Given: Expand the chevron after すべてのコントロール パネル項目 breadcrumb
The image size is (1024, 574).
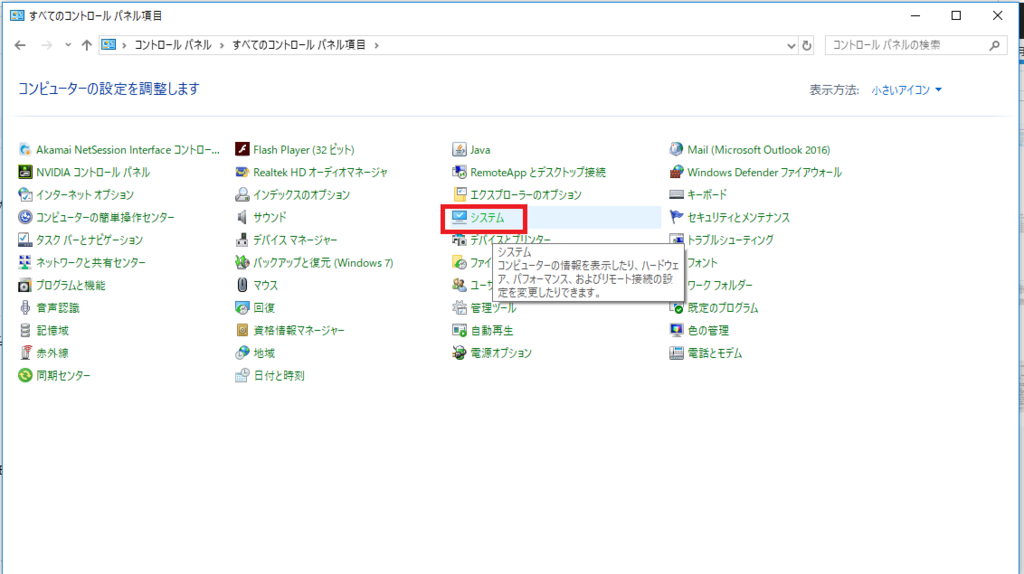Looking at the screenshot, I should coord(376,45).
